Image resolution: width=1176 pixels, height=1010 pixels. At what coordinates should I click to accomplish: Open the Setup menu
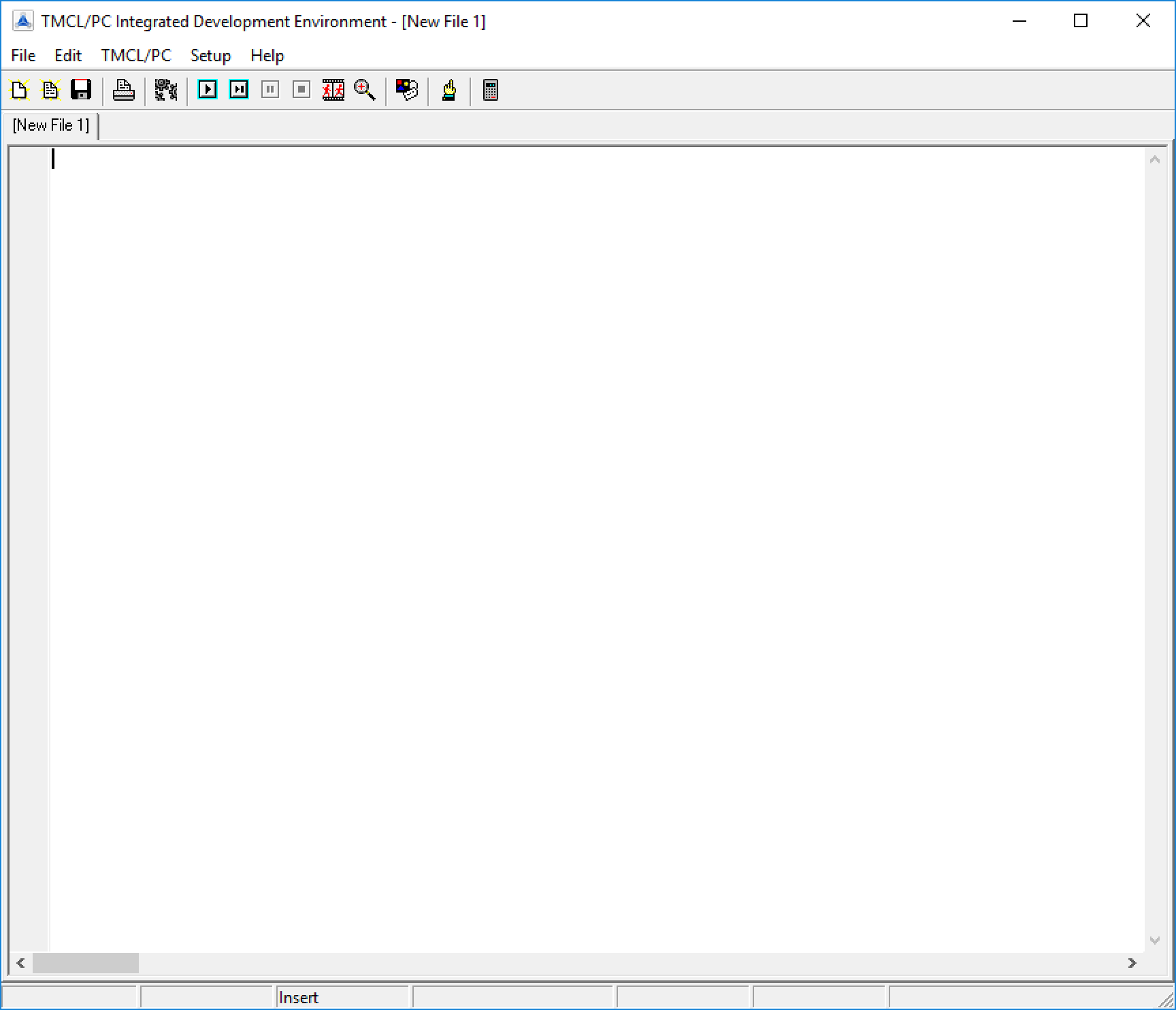[210, 56]
